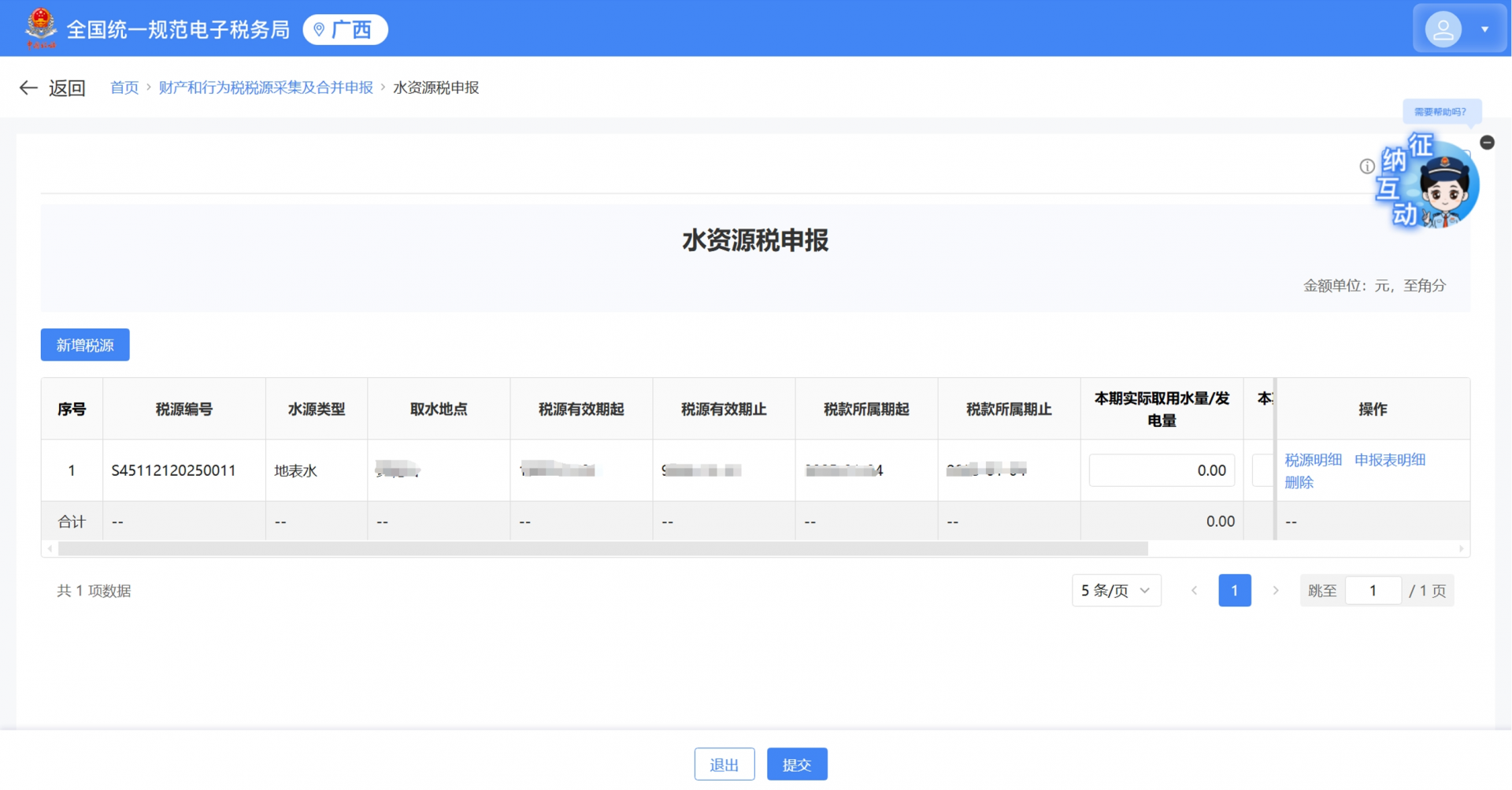Click the water quantity input showing 0.00
The width and height of the screenshot is (1512, 790).
click(x=1162, y=469)
